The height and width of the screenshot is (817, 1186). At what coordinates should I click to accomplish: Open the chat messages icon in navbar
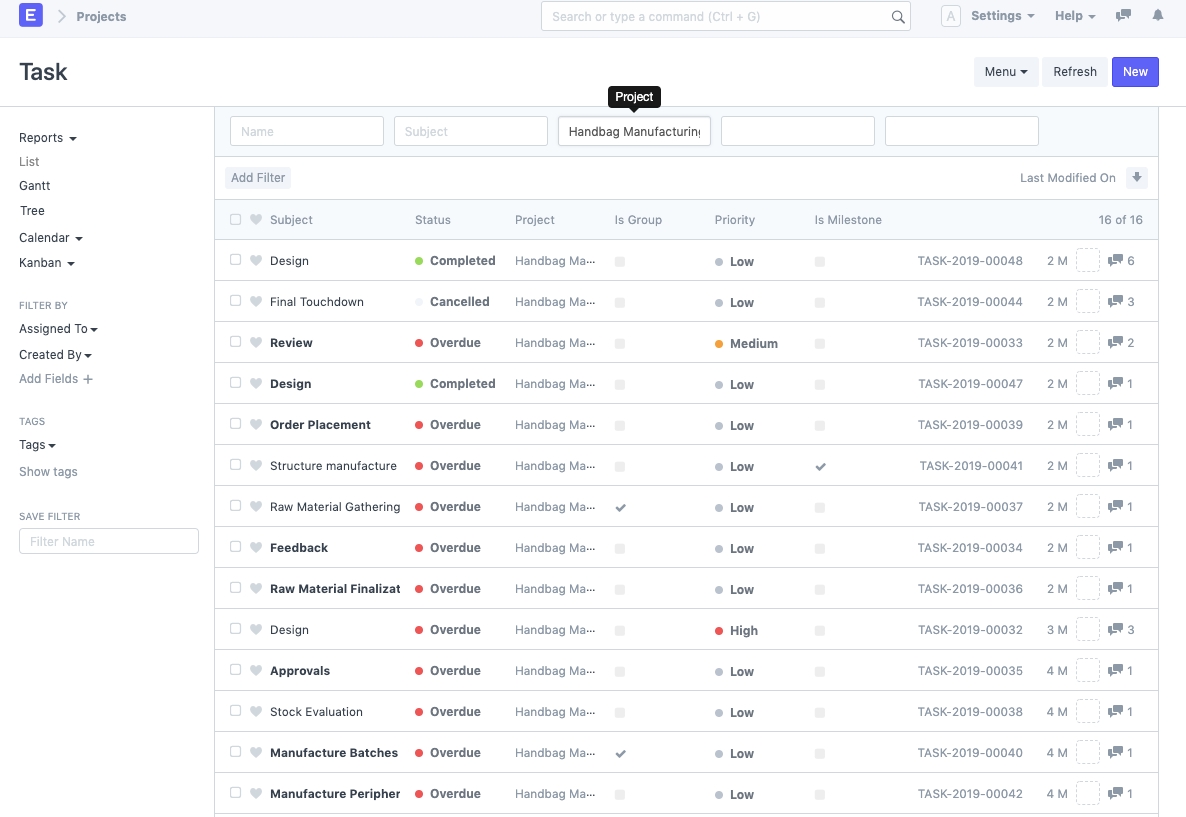pos(1123,16)
